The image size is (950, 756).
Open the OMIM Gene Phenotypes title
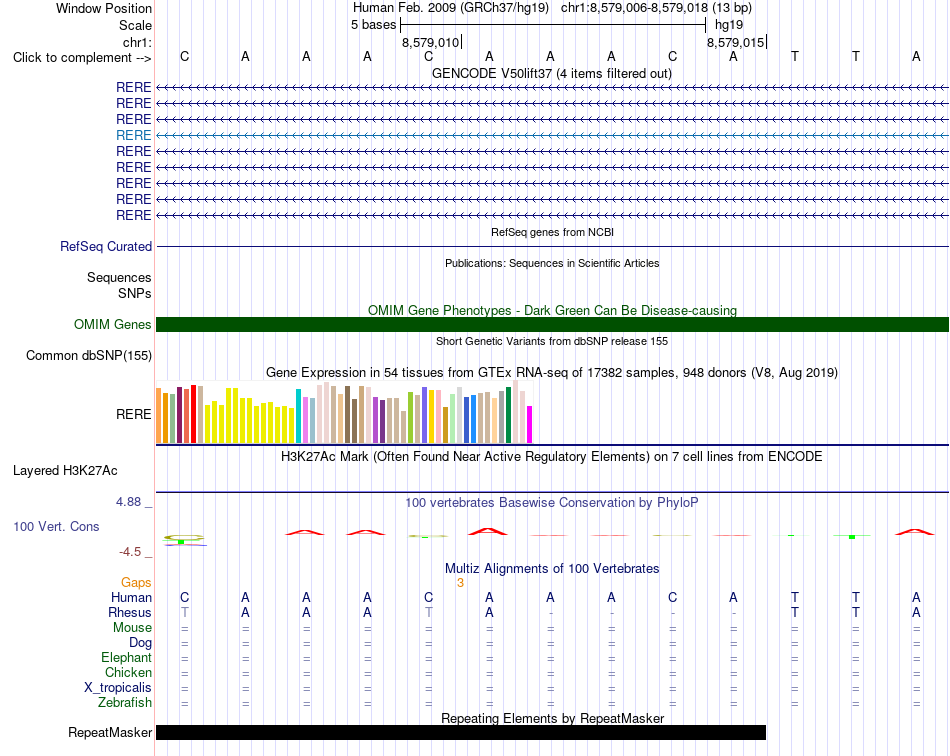tap(552, 310)
